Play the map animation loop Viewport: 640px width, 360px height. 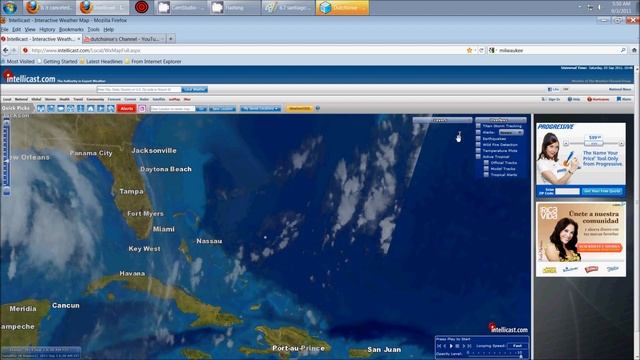pyautogui.click(x=451, y=346)
